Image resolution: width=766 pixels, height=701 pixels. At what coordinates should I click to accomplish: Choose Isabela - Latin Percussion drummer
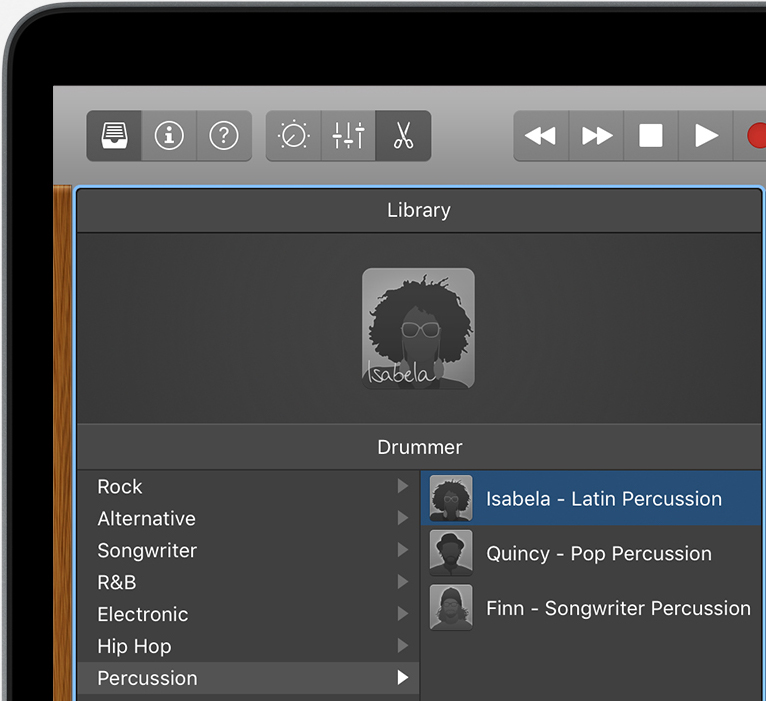click(591, 498)
